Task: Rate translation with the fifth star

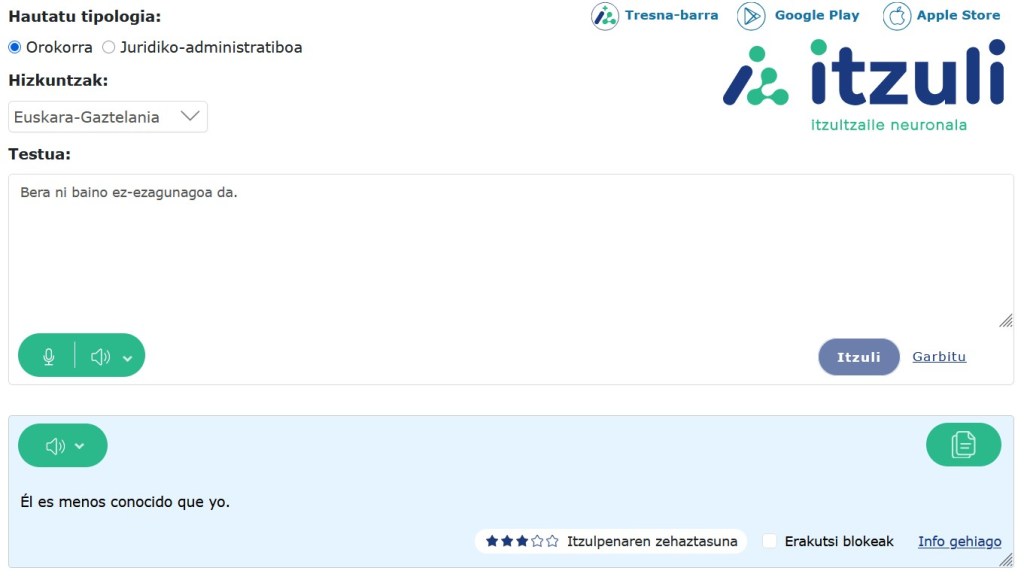Action: click(x=553, y=541)
